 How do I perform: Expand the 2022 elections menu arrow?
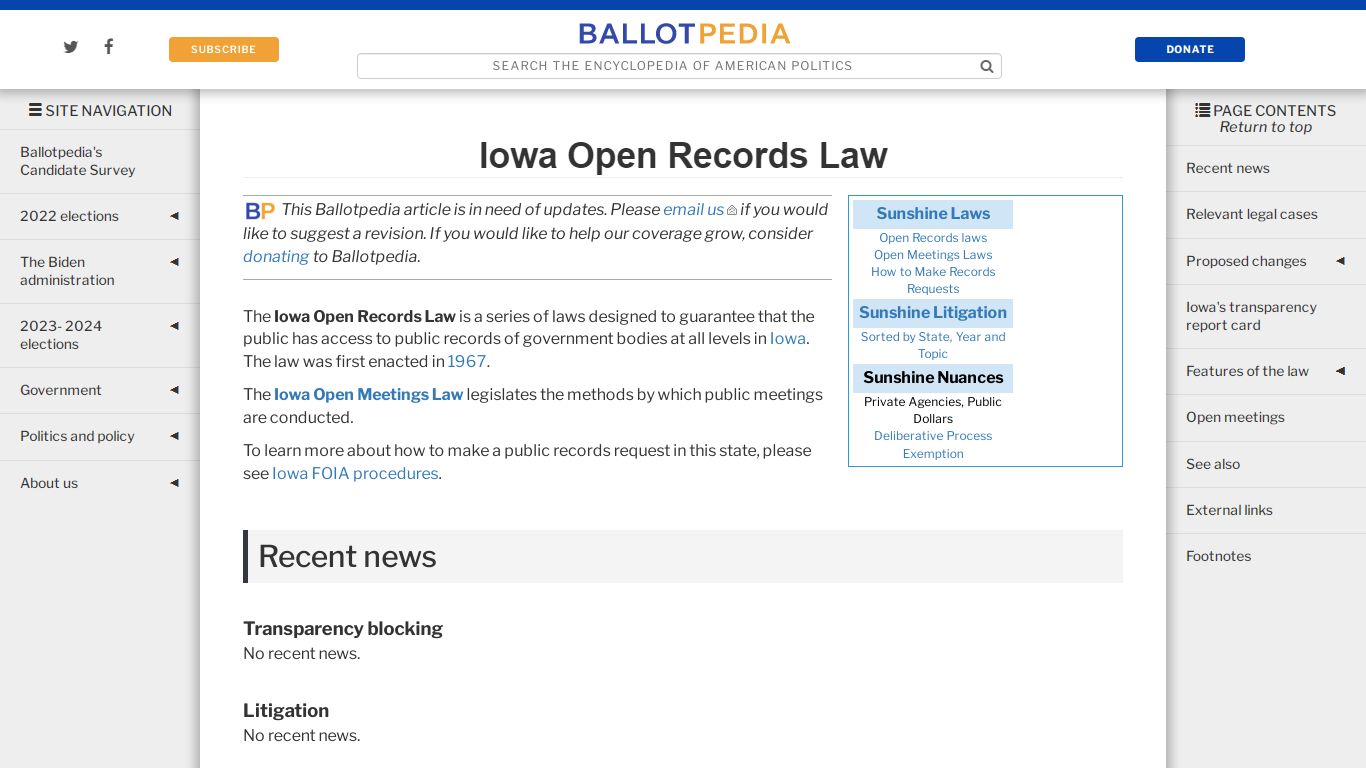coord(174,216)
